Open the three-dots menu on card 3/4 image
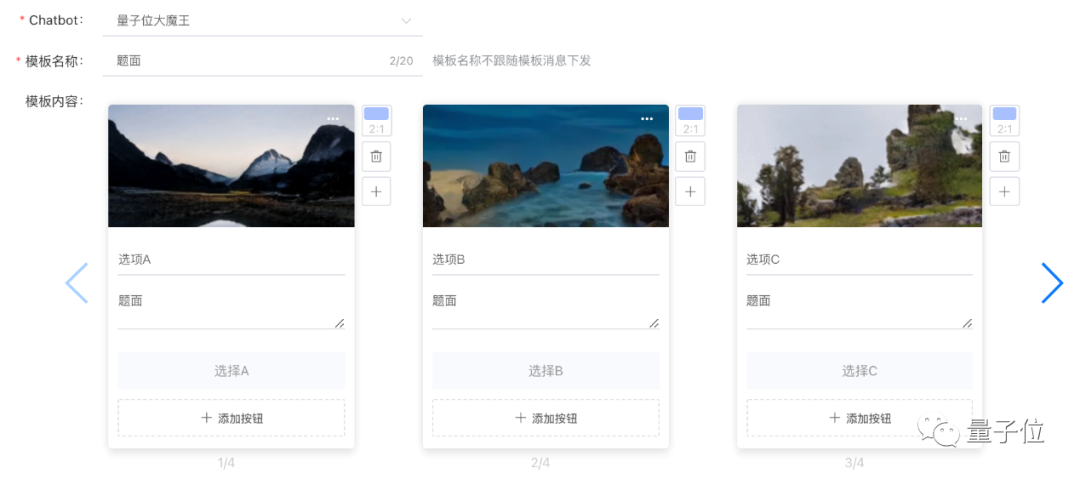 point(961,119)
